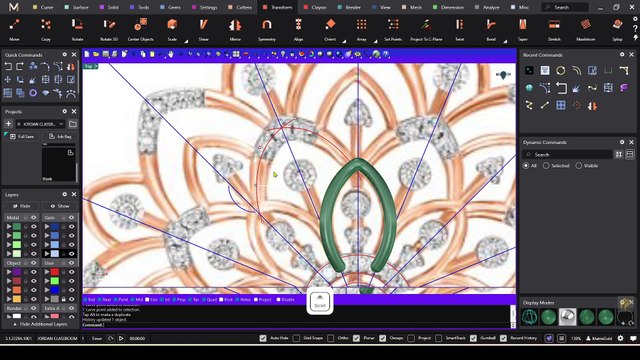Open the project name dropdown
This screenshot has height=360, width=640.
coord(40,124)
